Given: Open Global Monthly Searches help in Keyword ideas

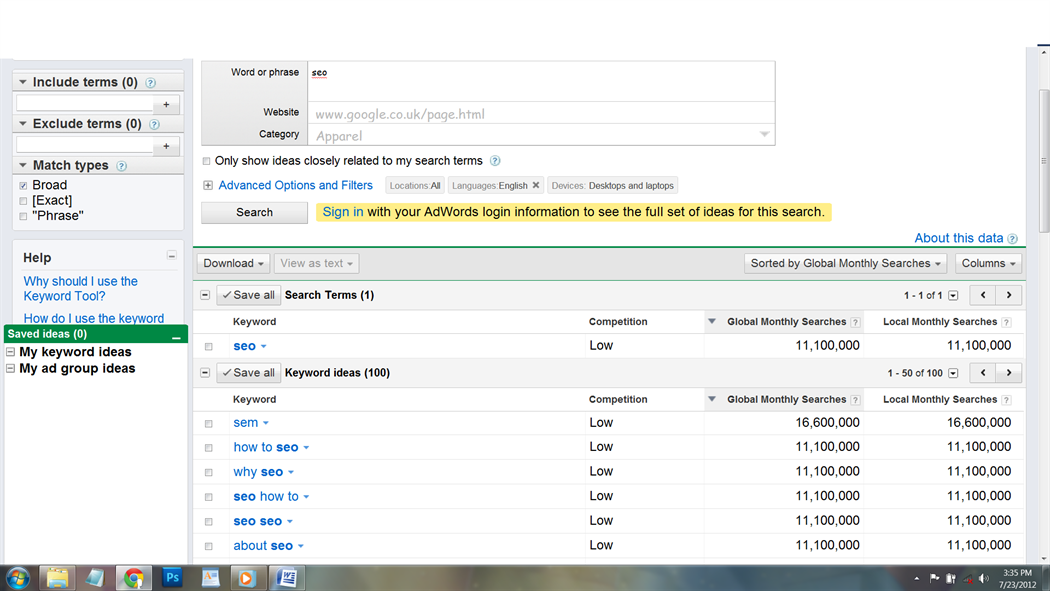Looking at the screenshot, I should click(x=855, y=400).
